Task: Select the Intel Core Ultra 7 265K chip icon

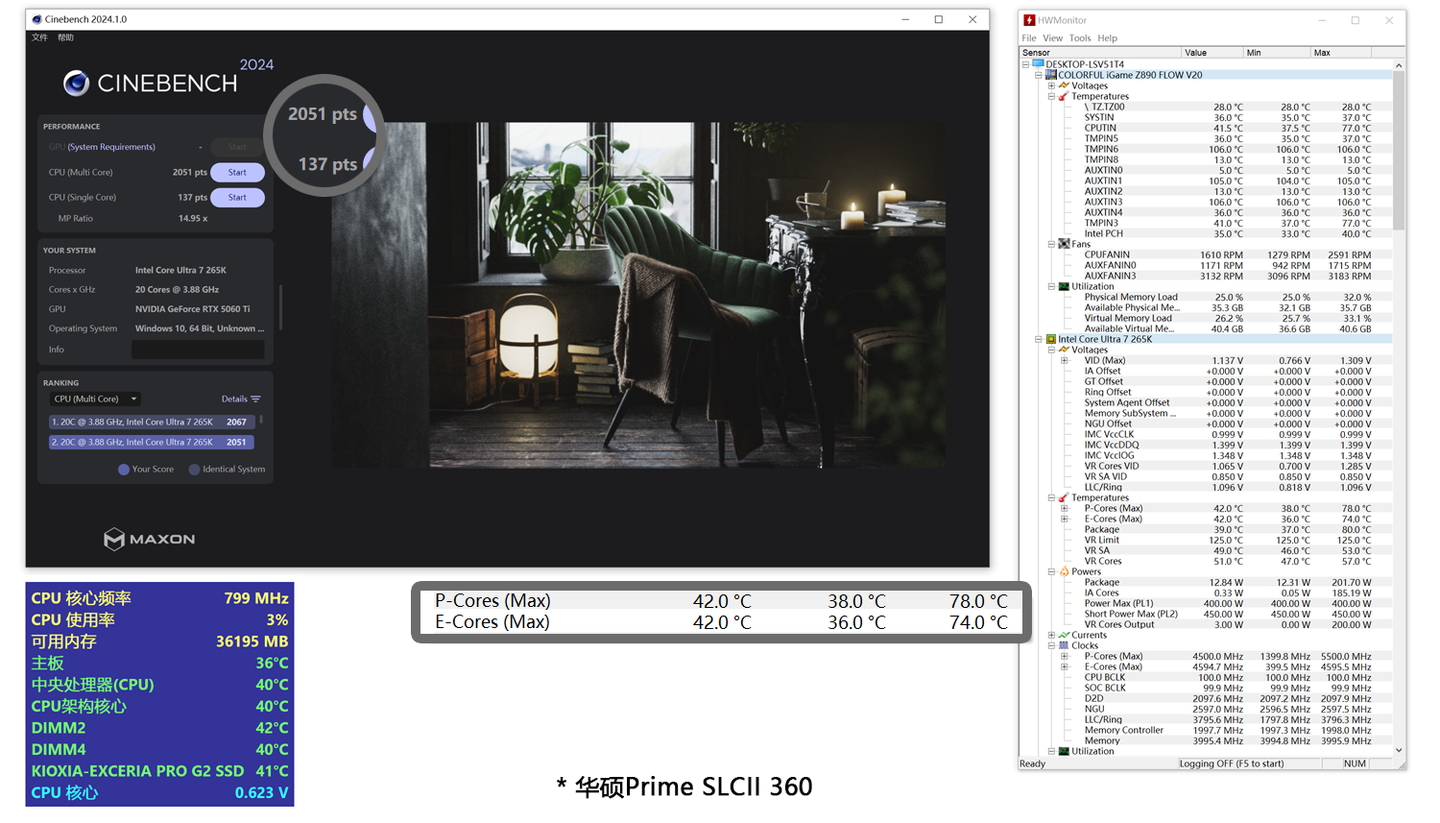Action: point(1051,339)
